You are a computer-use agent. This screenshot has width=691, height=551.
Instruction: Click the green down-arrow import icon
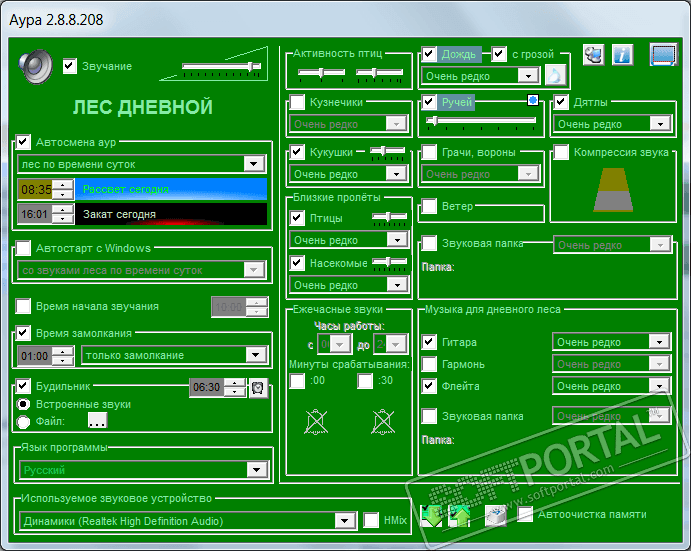[x=431, y=515]
